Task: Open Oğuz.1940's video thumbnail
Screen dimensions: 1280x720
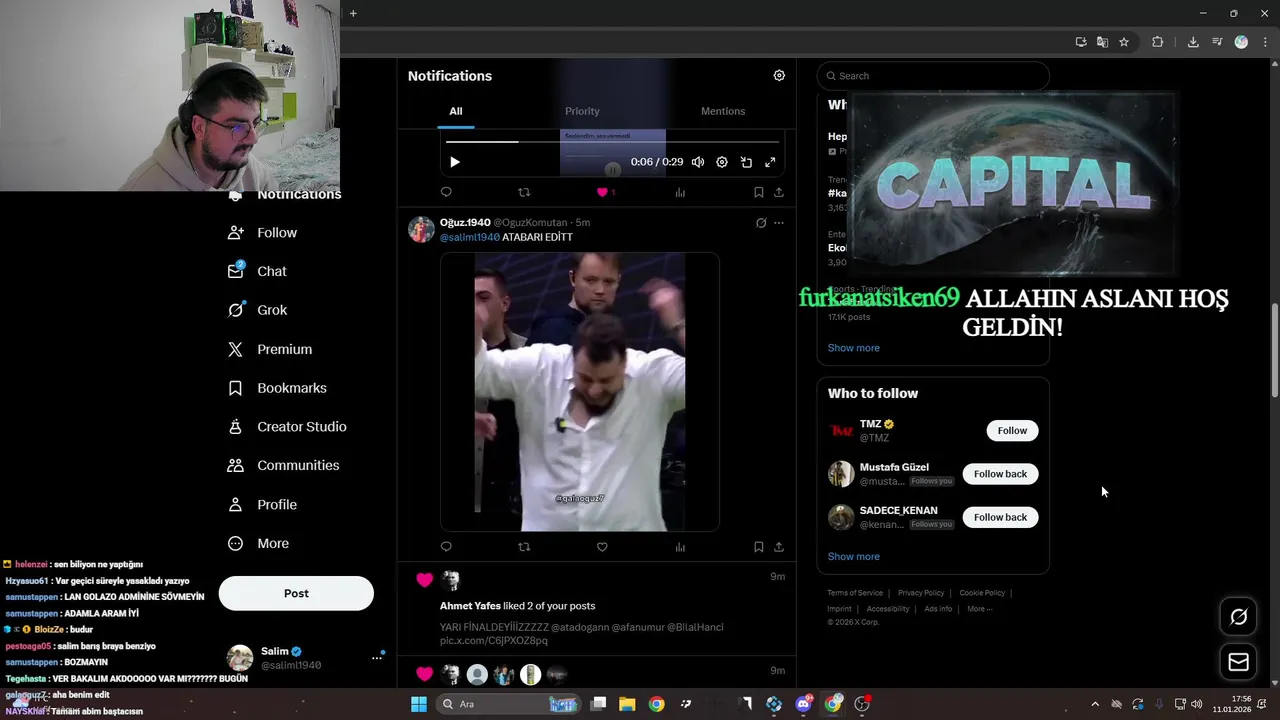Action: pyautogui.click(x=580, y=392)
